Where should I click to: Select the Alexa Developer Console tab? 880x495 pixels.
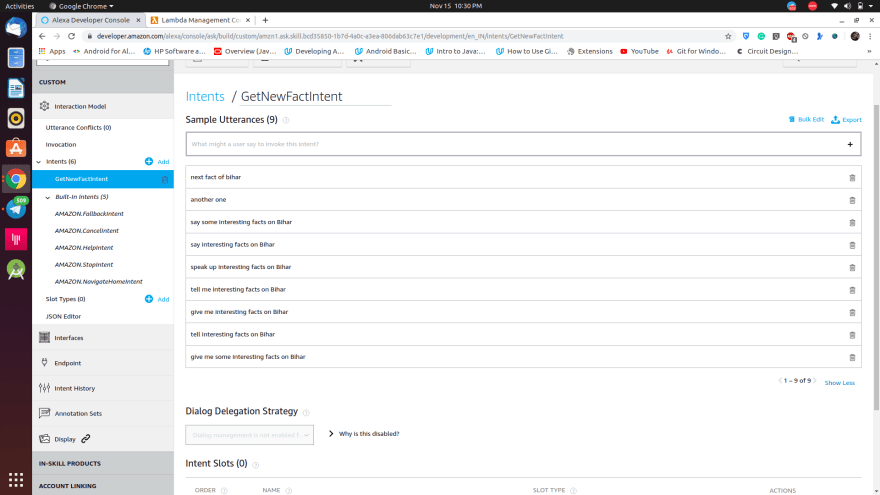[x=91, y=20]
